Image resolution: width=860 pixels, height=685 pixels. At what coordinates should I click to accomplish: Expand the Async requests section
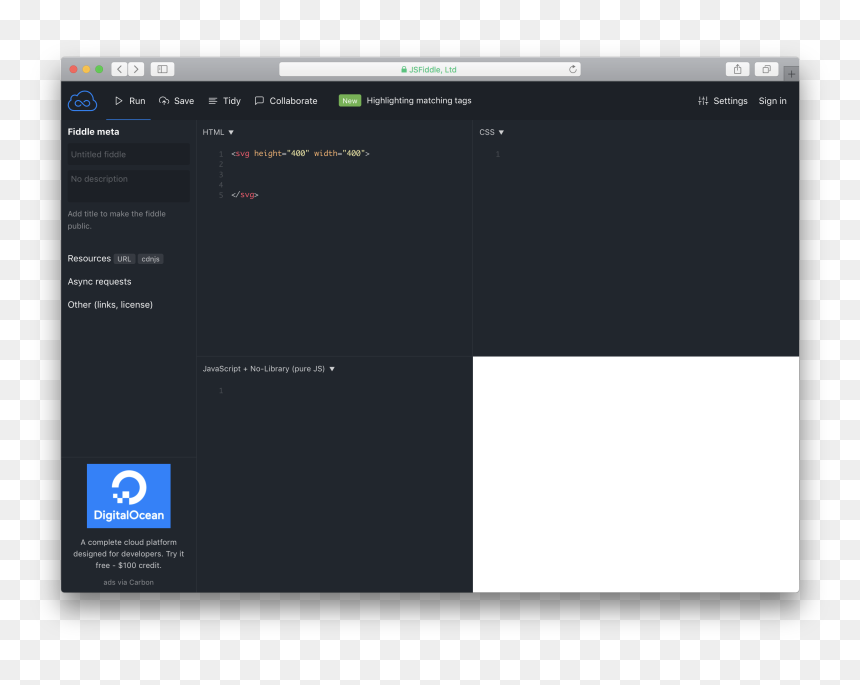(x=99, y=281)
